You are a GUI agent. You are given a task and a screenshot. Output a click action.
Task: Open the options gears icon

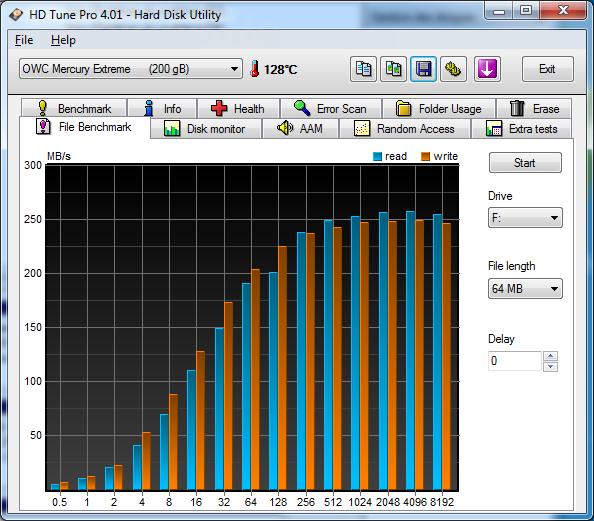[453, 69]
